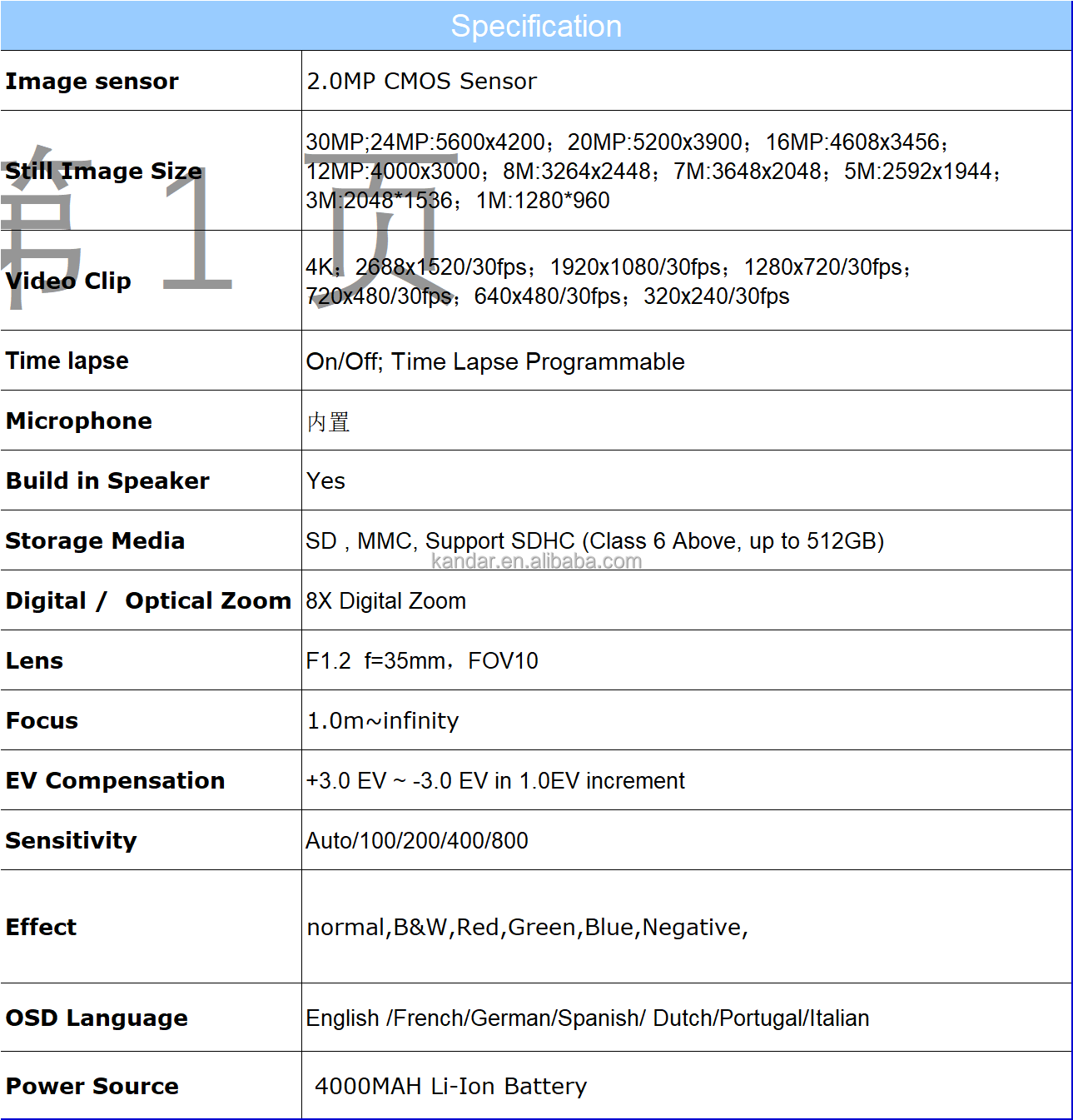This screenshot has width=1073, height=1120.
Task: Click the Chinese '内置' microphone value
Action: click(328, 422)
